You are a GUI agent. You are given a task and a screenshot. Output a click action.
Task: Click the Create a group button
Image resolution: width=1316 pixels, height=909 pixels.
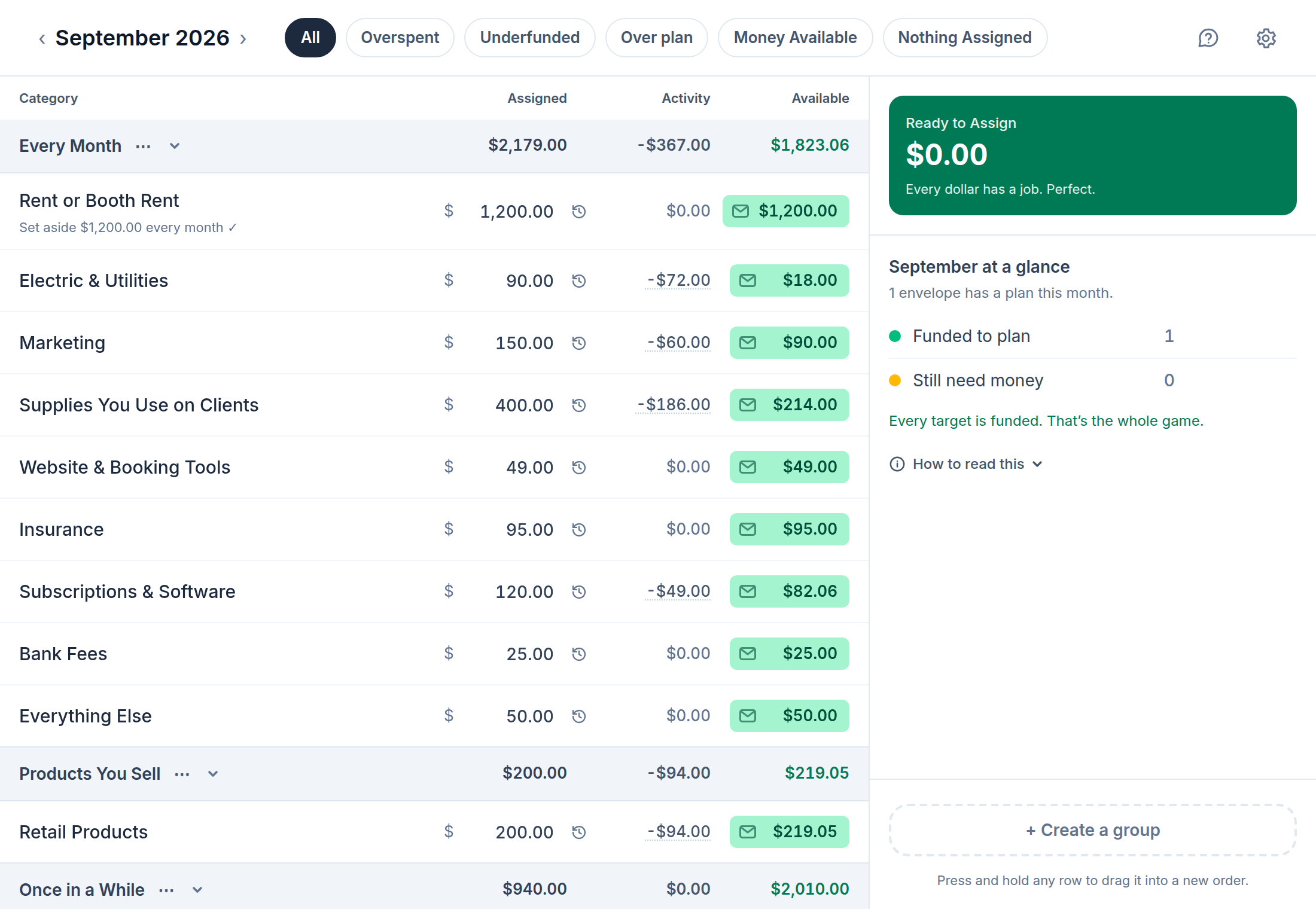(x=1092, y=830)
